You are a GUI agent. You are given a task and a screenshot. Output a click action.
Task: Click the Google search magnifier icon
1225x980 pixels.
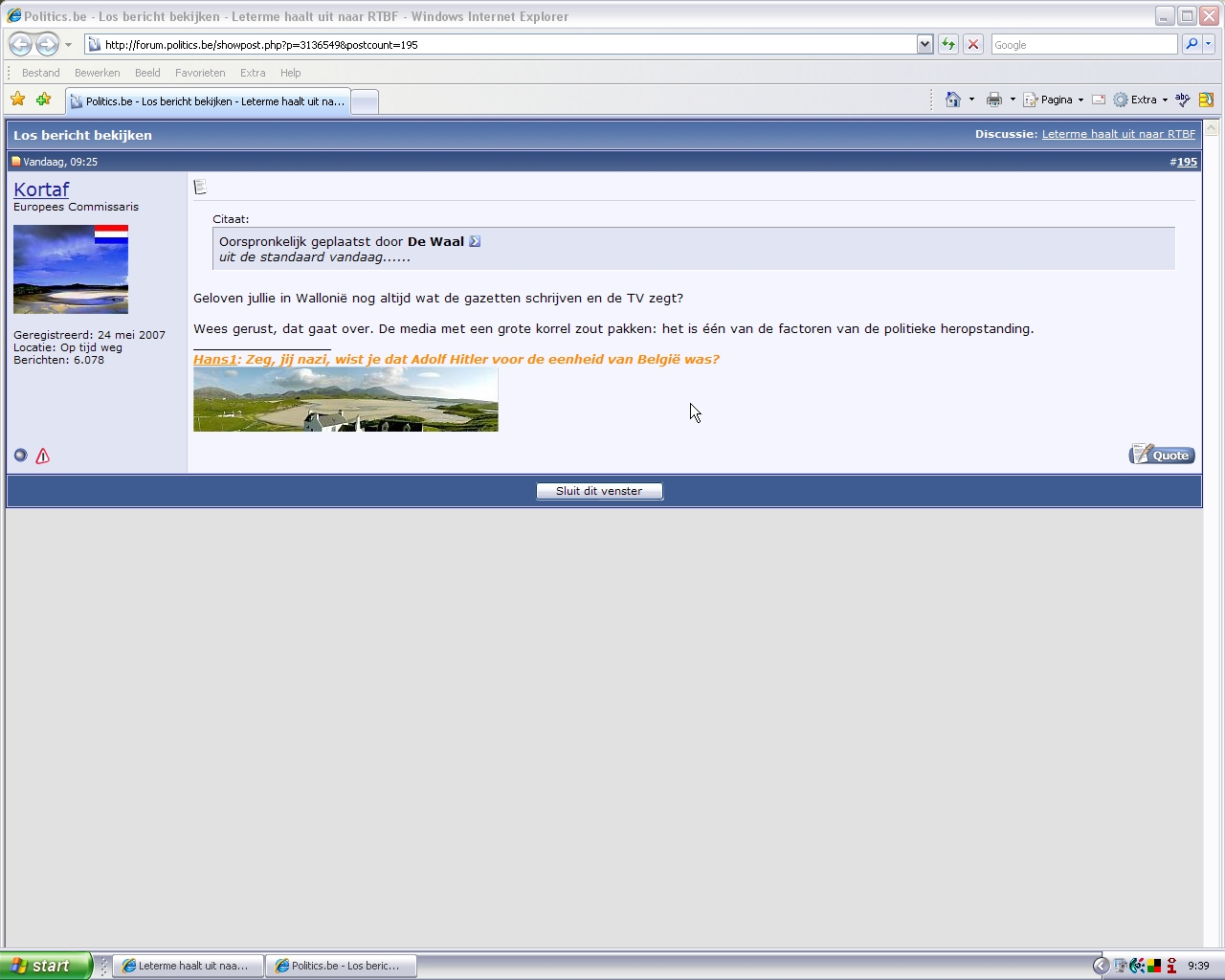[1191, 44]
